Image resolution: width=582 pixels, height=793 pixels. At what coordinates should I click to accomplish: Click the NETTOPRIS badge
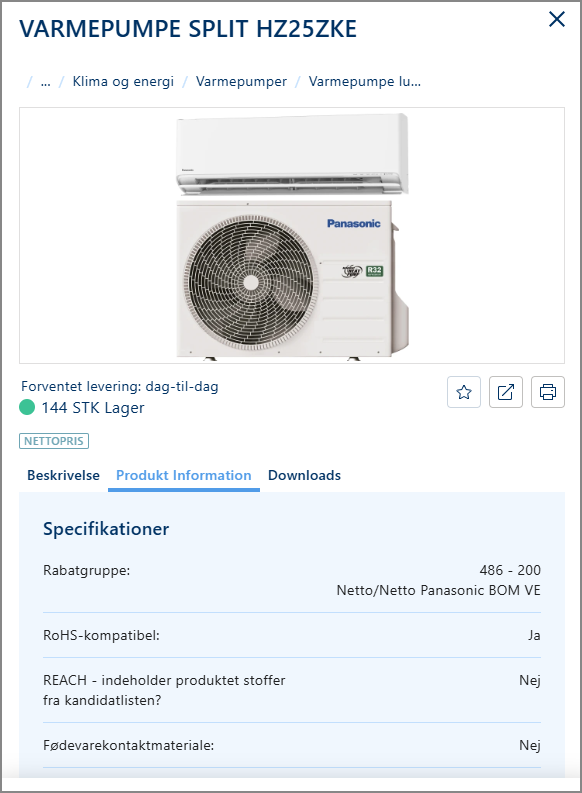point(54,441)
